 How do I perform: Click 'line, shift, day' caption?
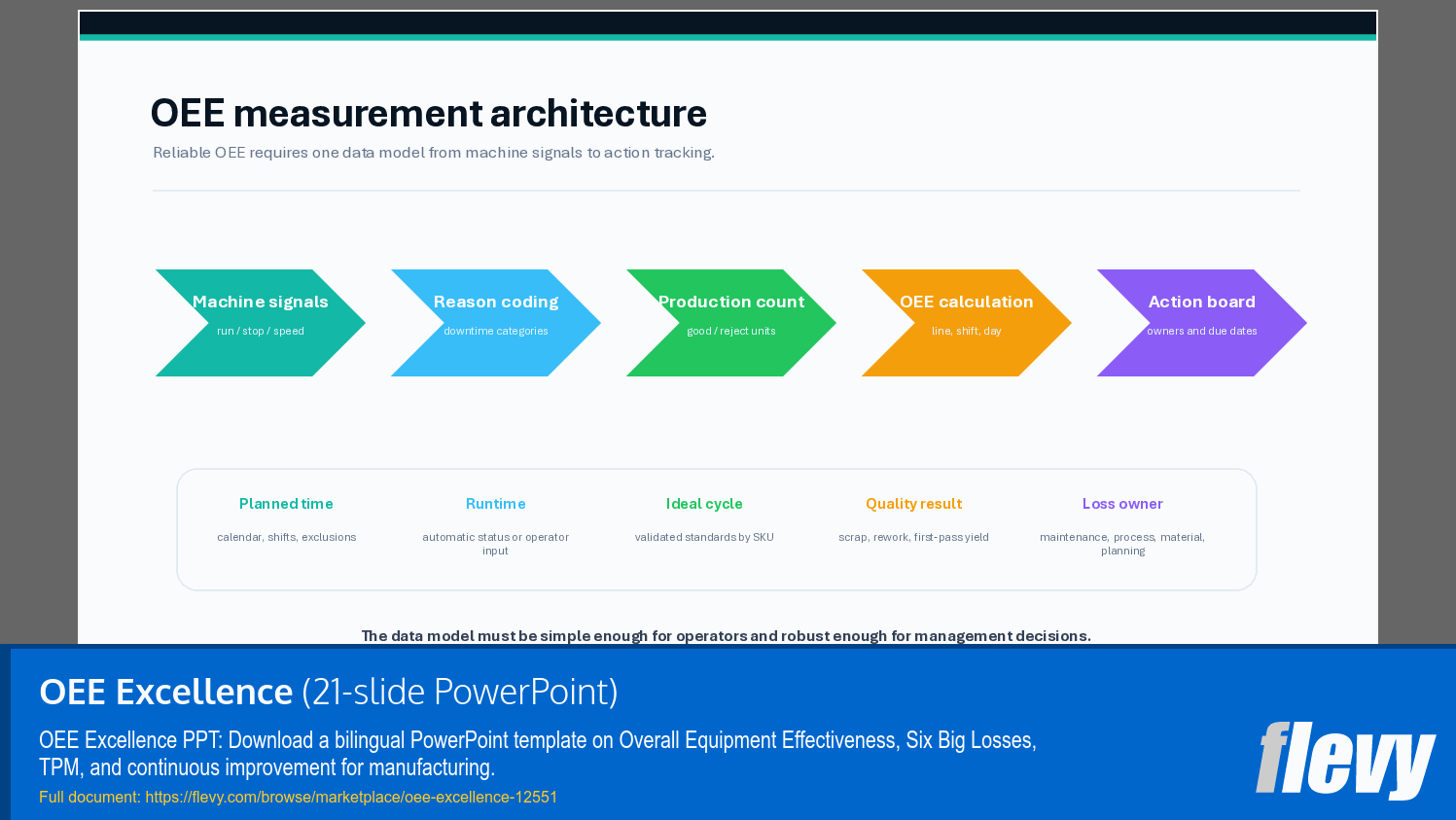tap(967, 331)
